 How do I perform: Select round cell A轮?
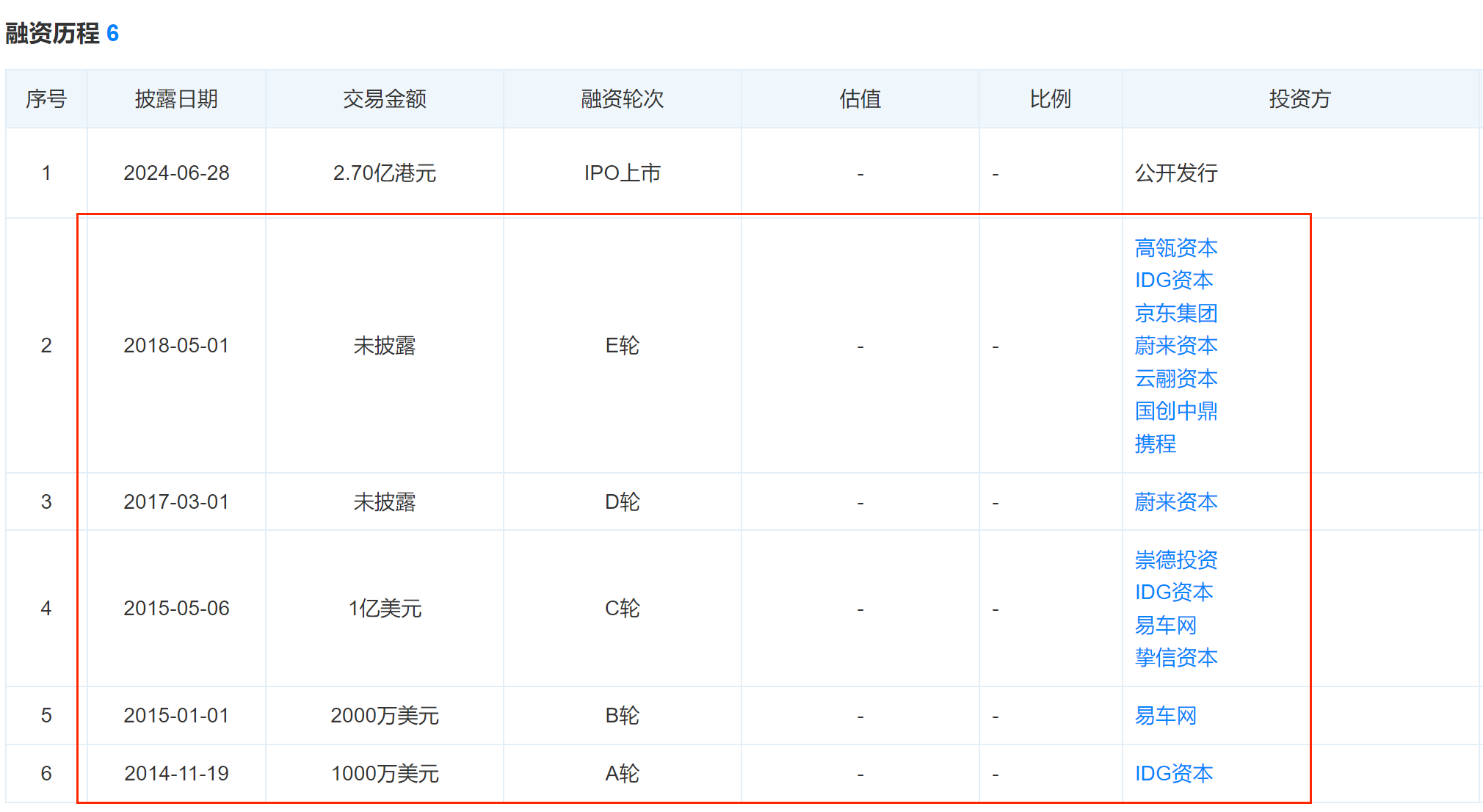point(623,774)
